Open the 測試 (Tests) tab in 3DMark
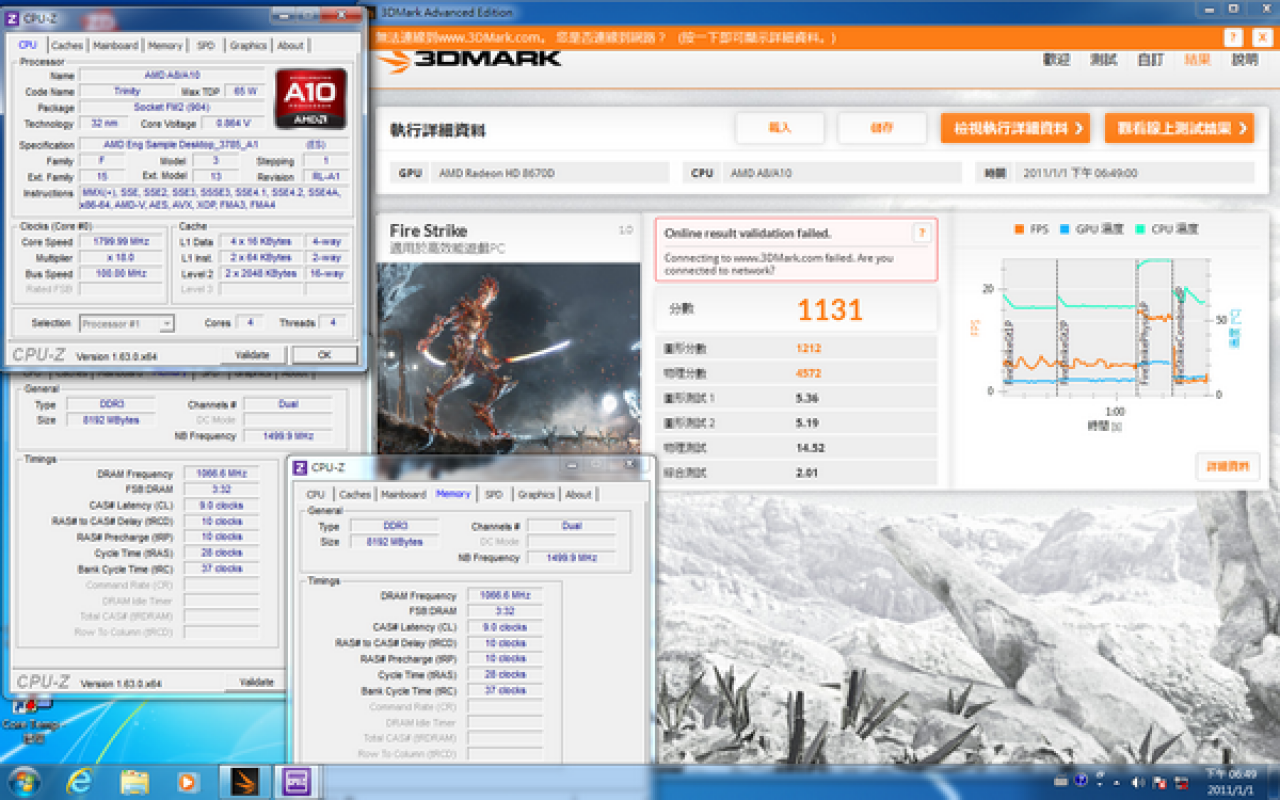This screenshot has width=1280, height=800. coord(1104,60)
